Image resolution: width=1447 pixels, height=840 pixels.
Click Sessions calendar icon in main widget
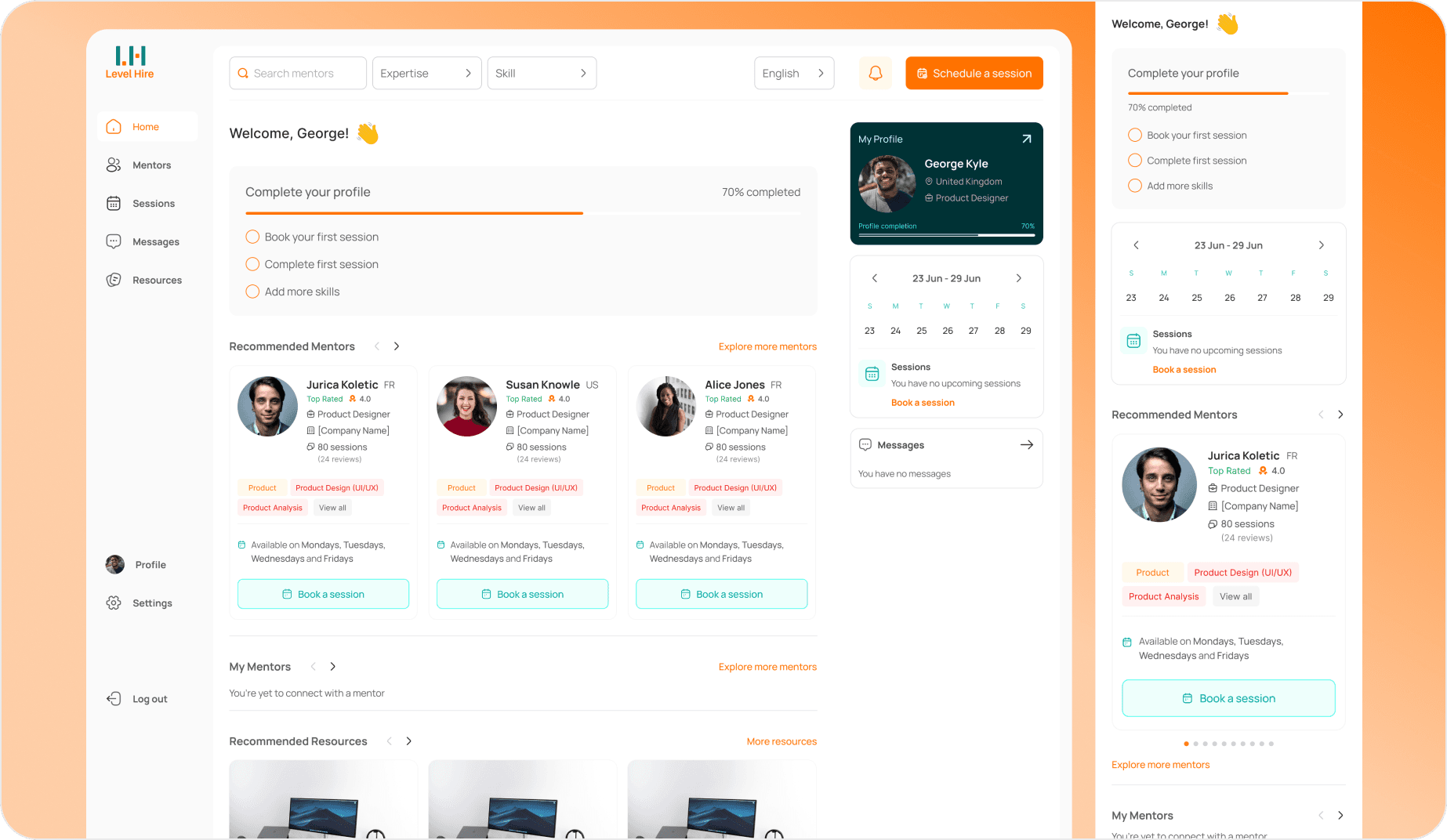[872, 374]
